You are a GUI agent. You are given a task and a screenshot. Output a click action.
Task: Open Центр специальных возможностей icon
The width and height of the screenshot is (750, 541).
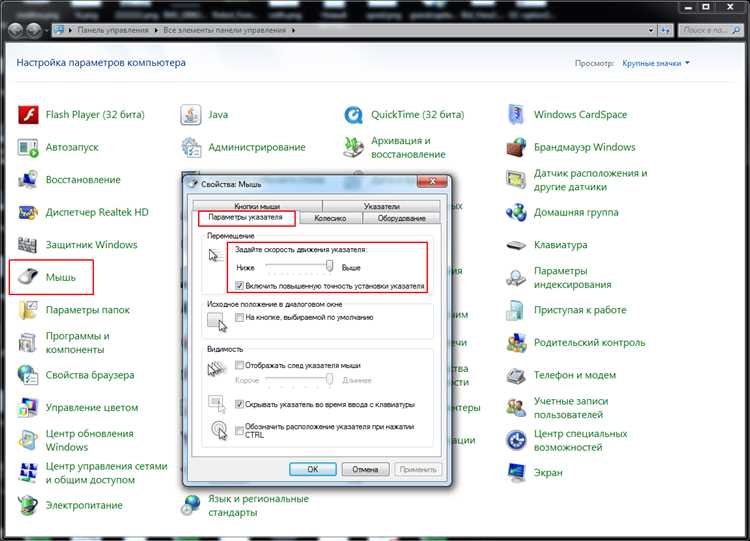(516, 440)
